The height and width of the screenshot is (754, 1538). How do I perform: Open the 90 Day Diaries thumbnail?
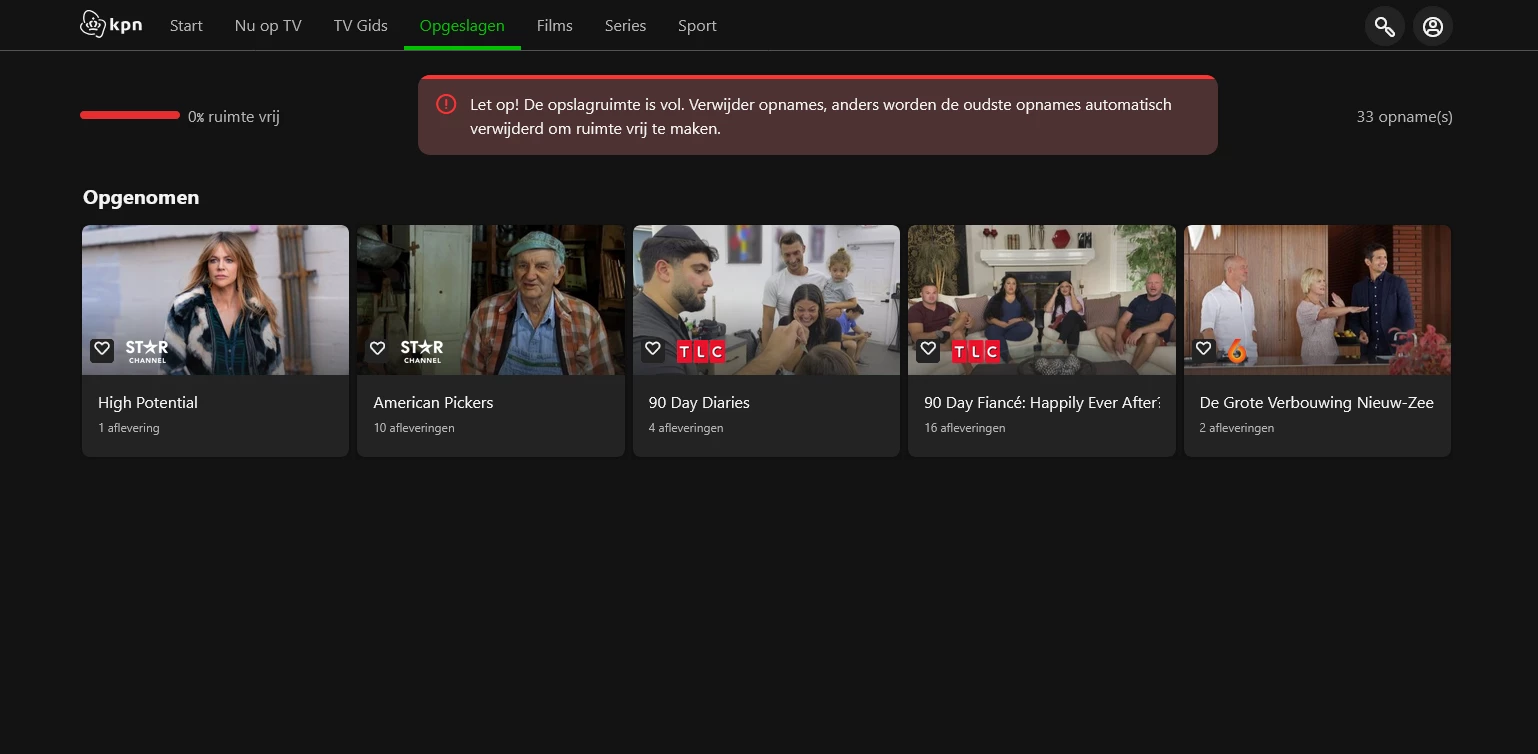click(766, 300)
